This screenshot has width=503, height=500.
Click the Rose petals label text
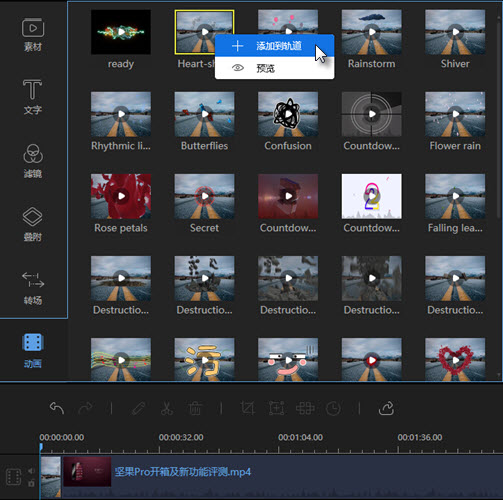click(x=121, y=228)
